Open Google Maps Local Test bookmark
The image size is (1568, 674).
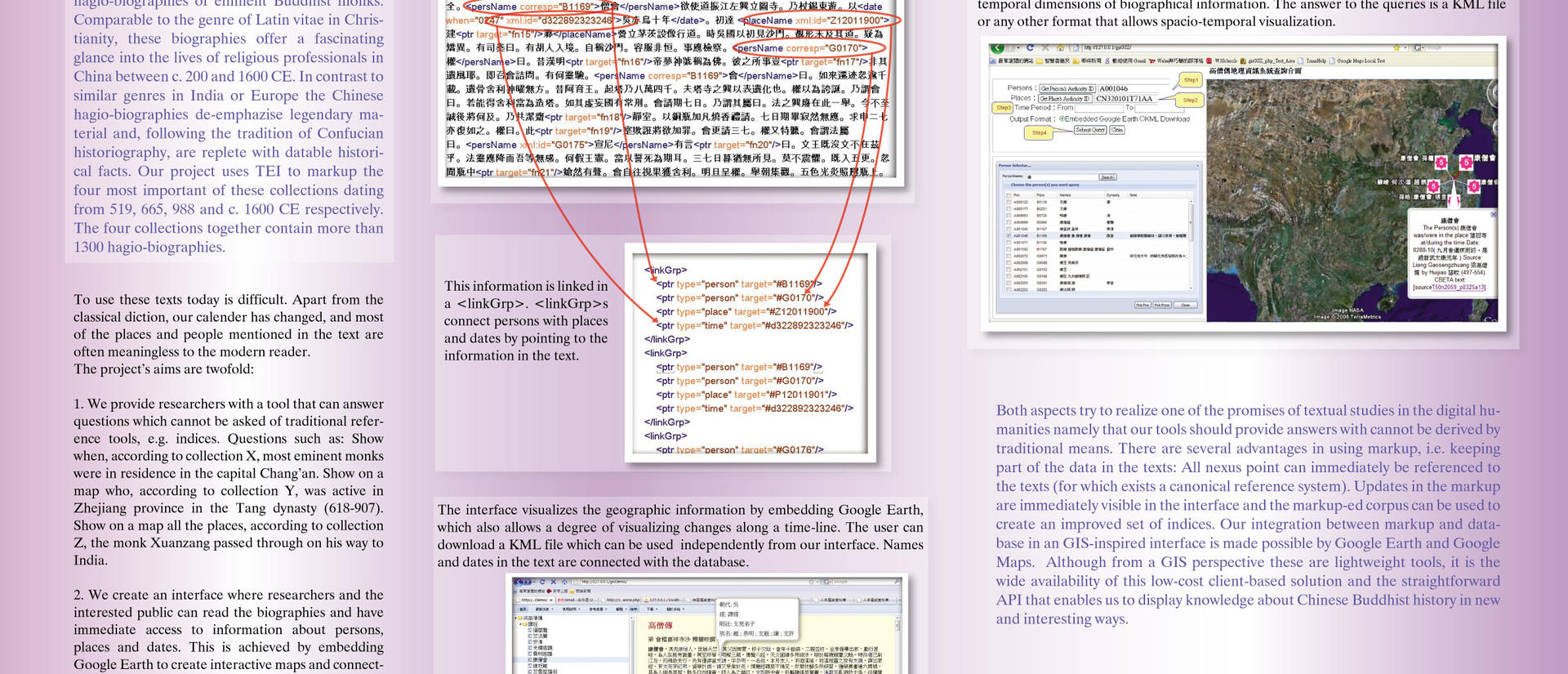1357,60
